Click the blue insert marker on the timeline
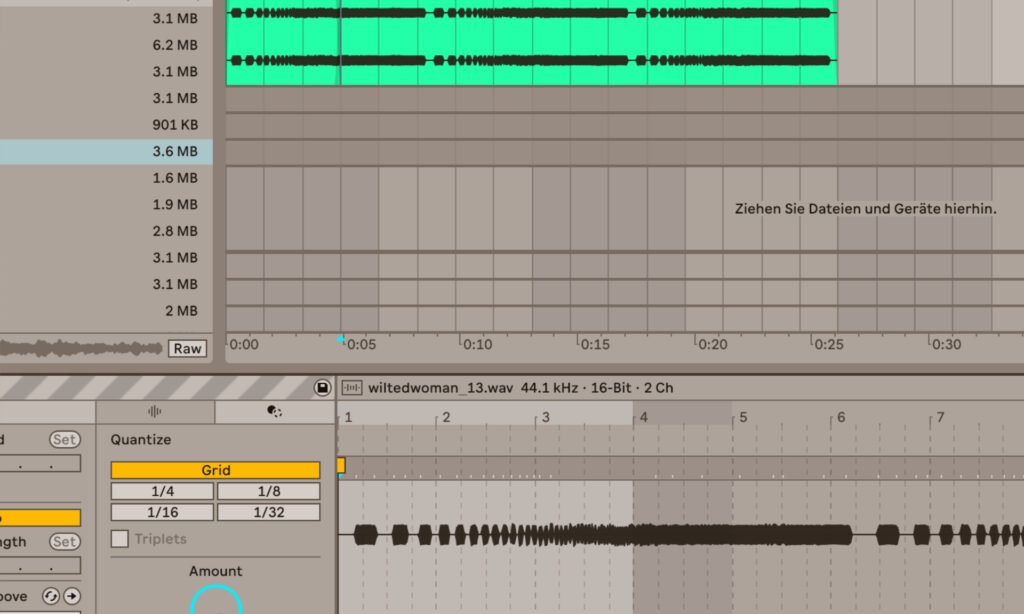Image resolution: width=1024 pixels, height=614 pixels. click(x=340, y=338)
